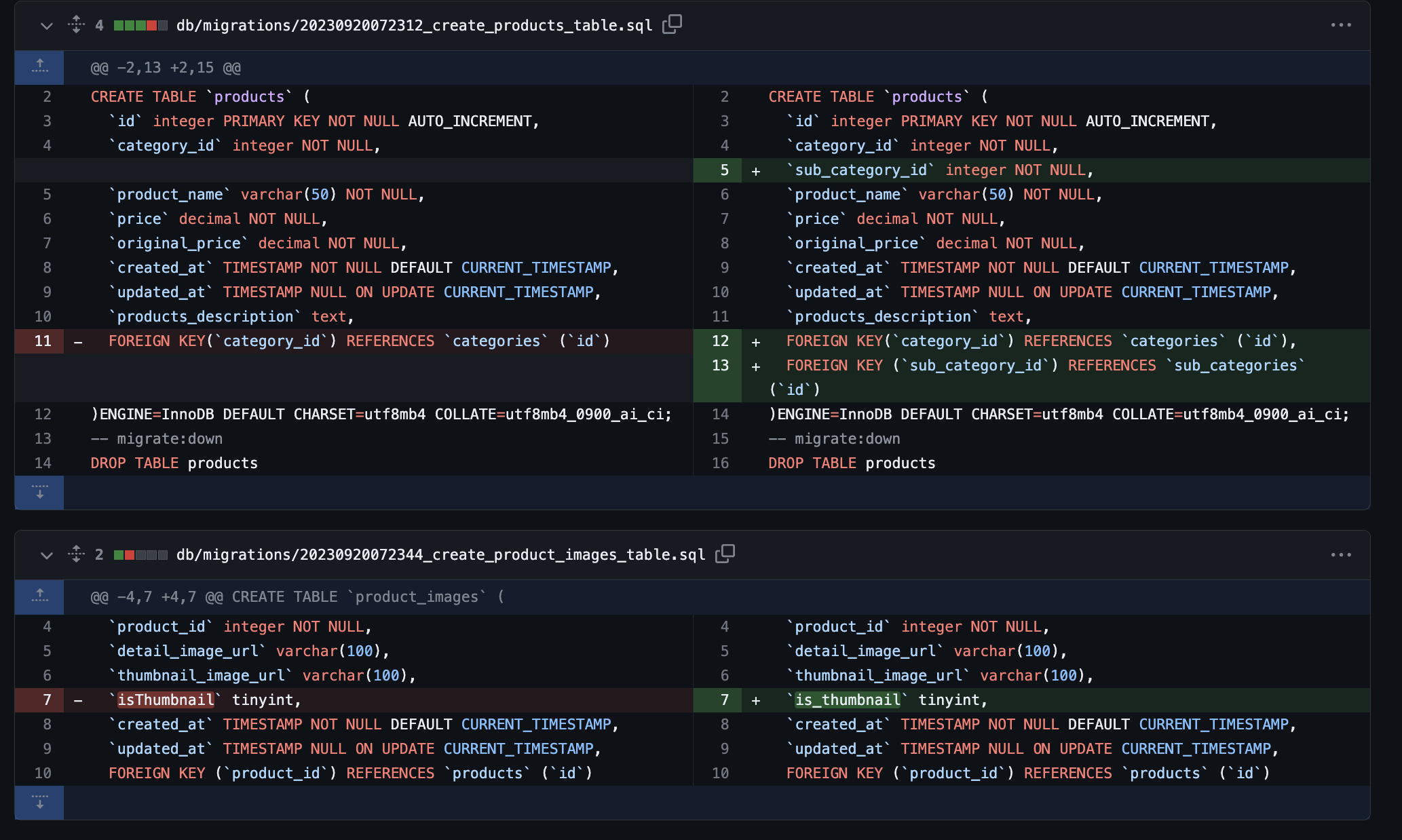Expand lines above products table hunk
The width and height of the screenshot is (1402, 840).
click(x=39, y=67)
